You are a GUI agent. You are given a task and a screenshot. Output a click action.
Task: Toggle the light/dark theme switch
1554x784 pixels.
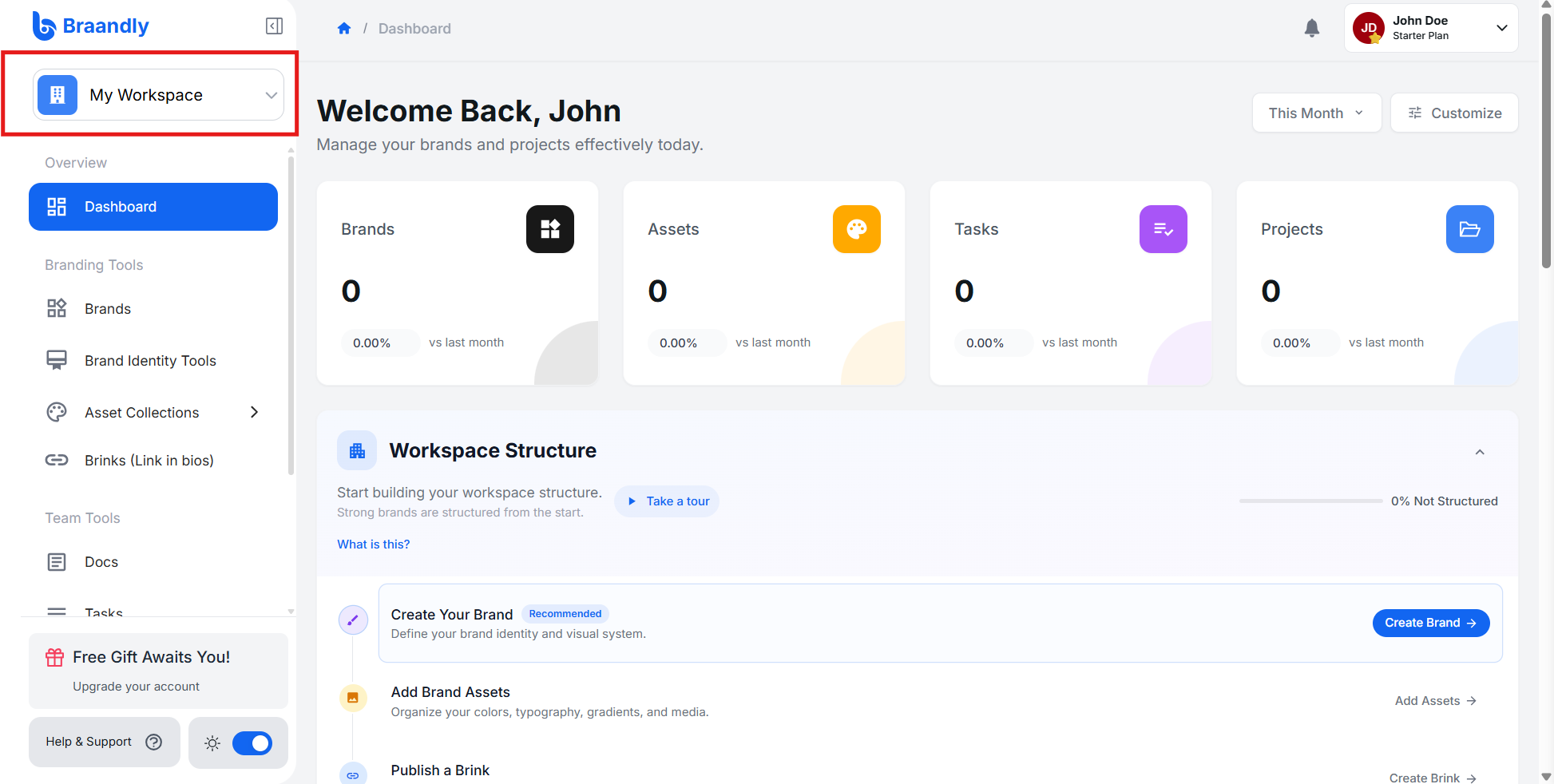click(x=252, y=743)
